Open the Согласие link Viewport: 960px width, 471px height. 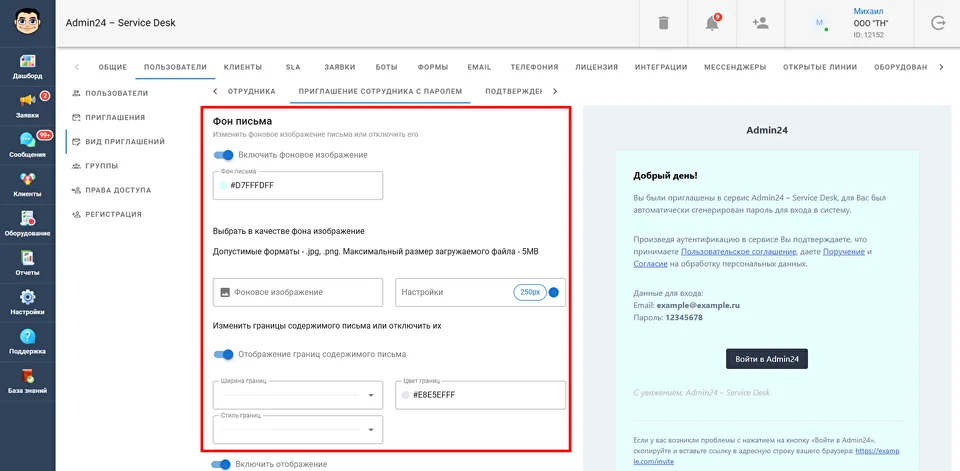(650, 265)
